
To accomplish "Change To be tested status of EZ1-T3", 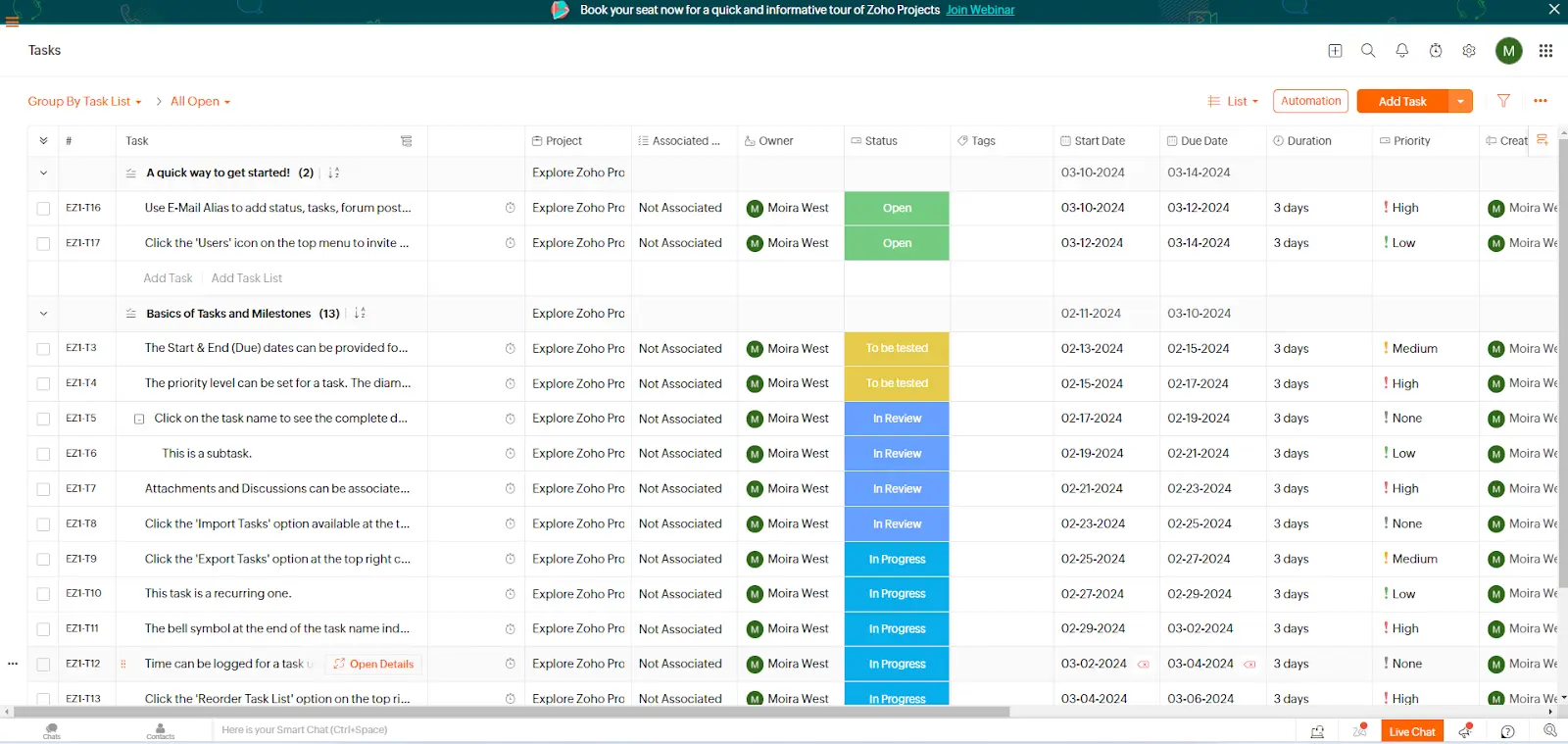I will pyautogui.click(x=897, y=349).
